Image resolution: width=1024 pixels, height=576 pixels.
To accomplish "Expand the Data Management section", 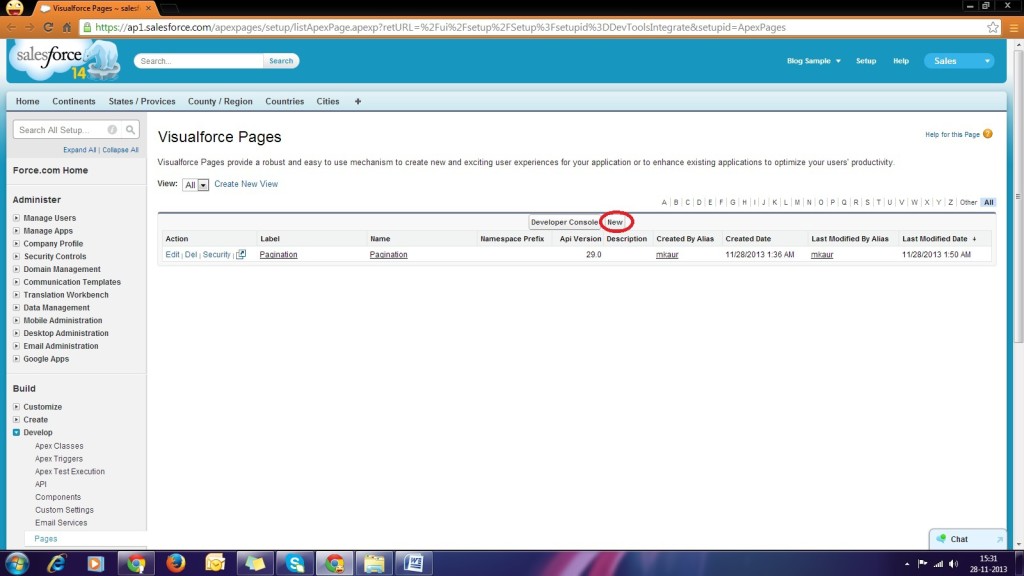I will [x=16, y=308].
